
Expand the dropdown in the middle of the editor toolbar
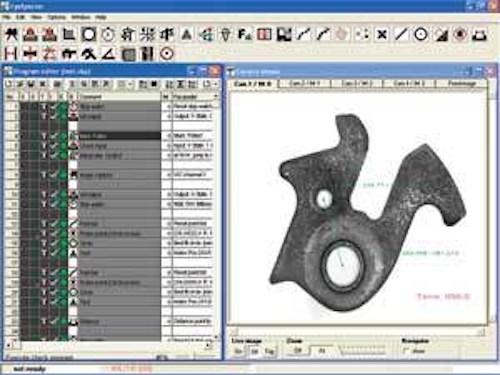click(130, 84)
